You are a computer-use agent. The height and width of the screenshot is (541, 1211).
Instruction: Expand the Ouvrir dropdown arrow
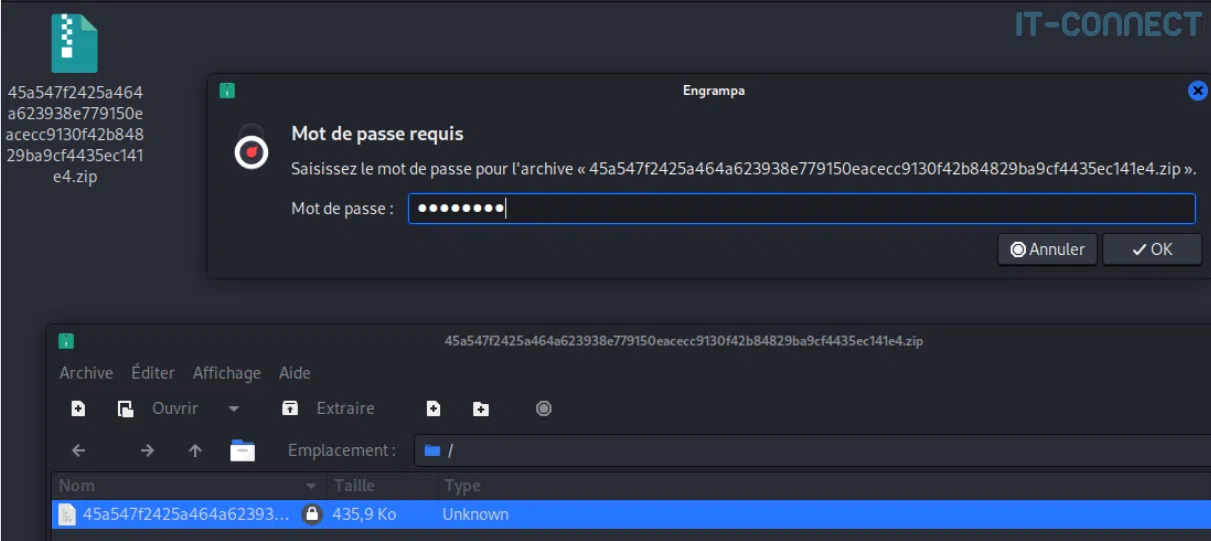(x=234, y=408)
